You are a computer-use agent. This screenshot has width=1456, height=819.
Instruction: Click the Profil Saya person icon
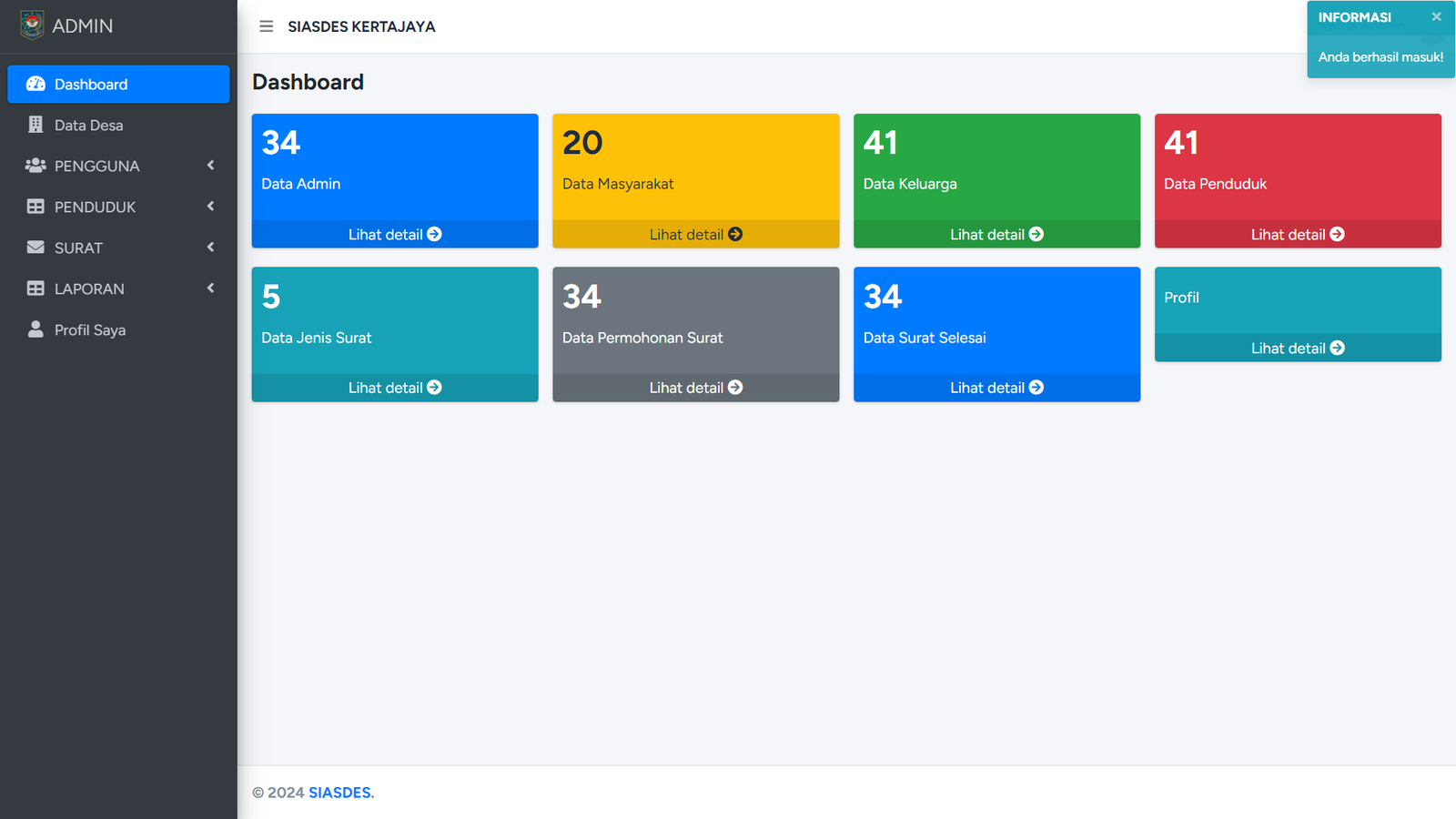35,329
